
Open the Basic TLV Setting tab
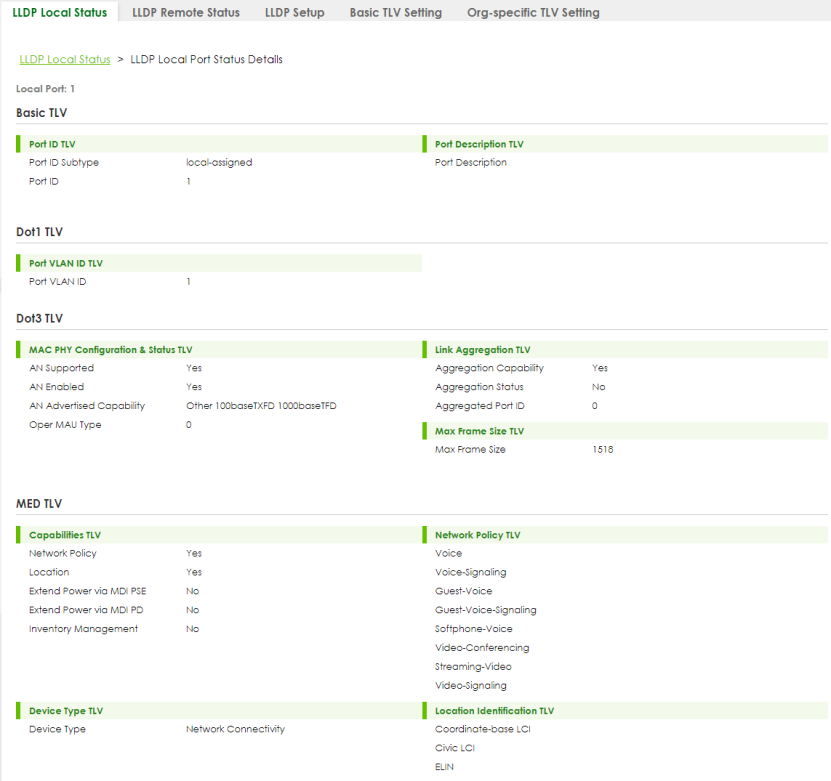point(395,13)
